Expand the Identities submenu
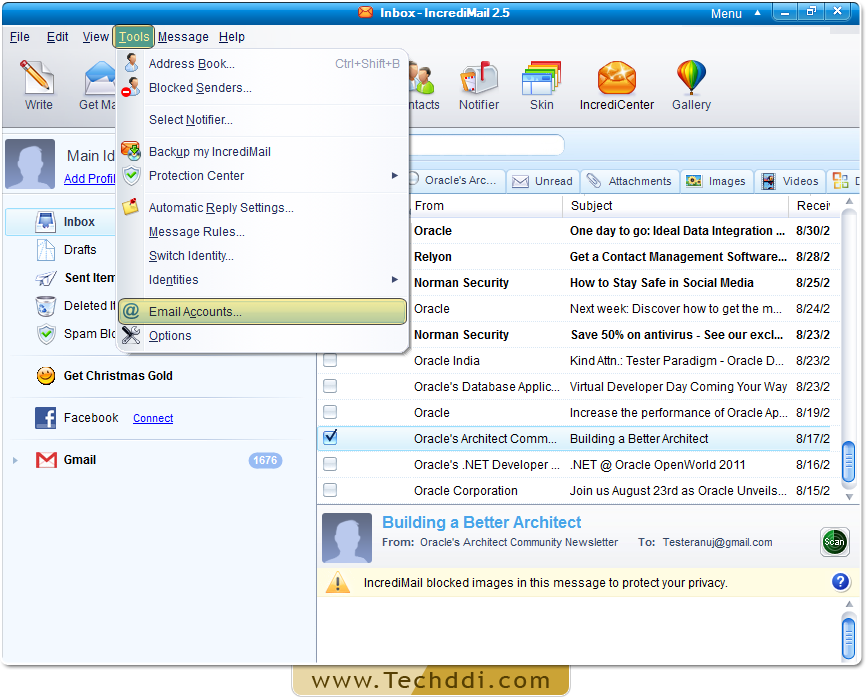Screen dimensions: 866x697 click(x=395, y=280)
